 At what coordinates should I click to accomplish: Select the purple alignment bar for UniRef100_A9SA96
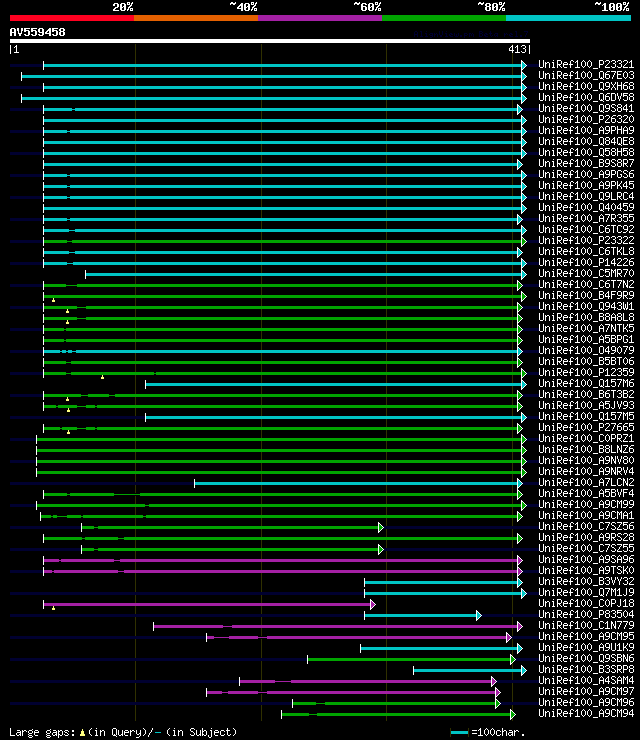[x=283, y=560]
